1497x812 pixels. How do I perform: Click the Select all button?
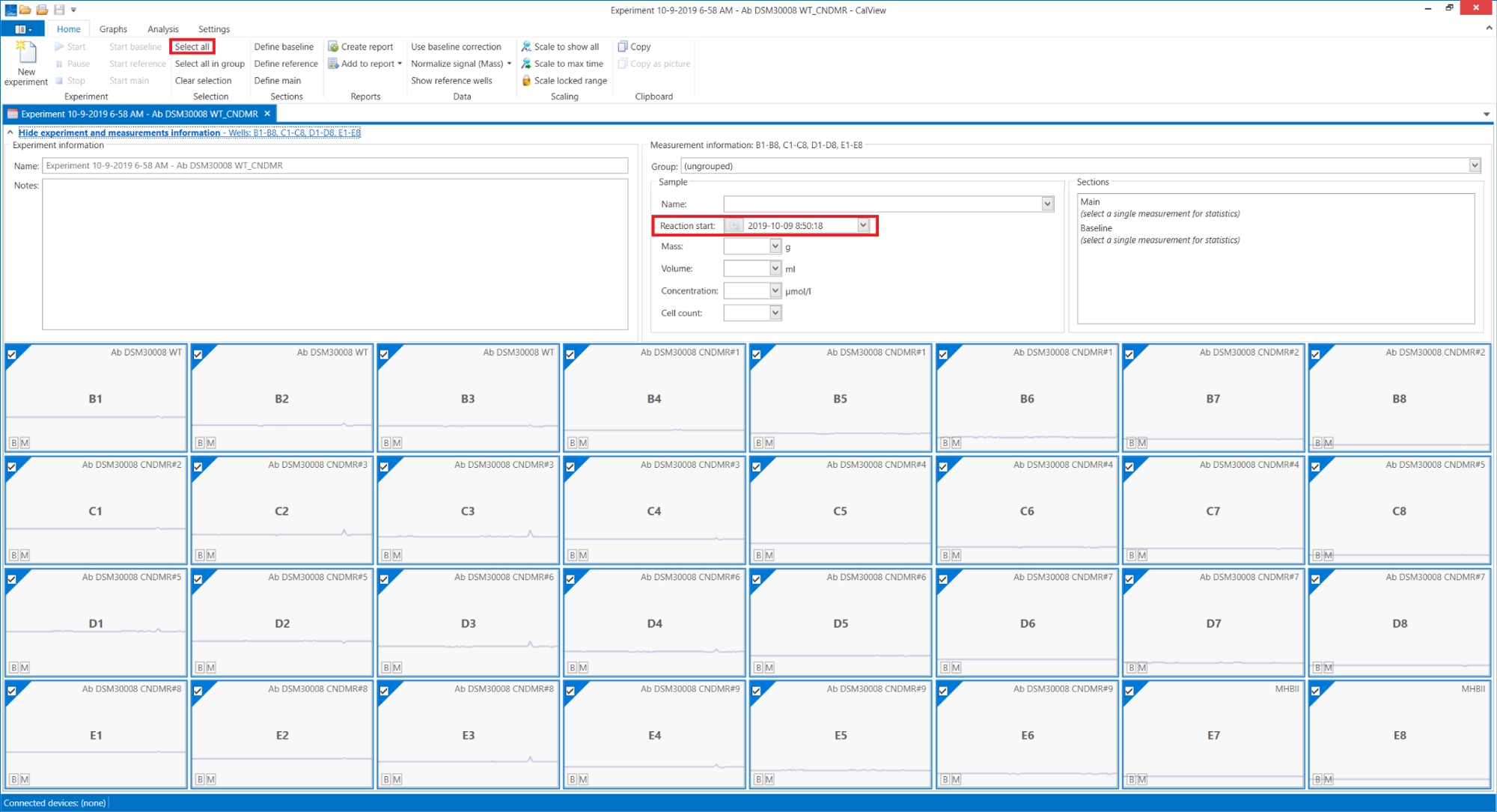192,46
